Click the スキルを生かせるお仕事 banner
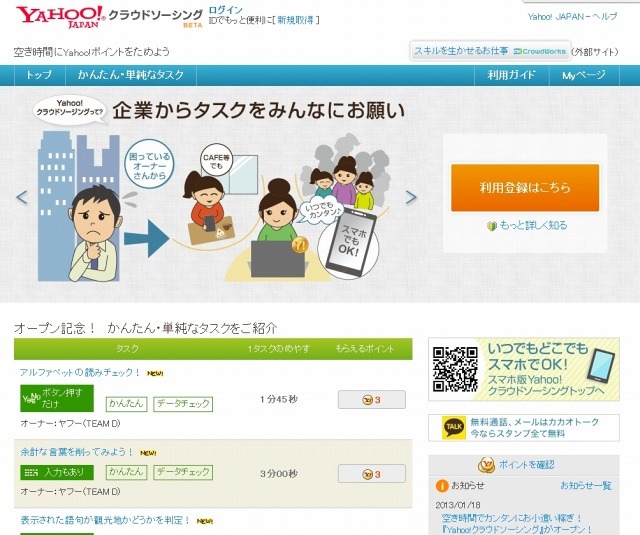640x535 pixels. [x=490, y=51]
